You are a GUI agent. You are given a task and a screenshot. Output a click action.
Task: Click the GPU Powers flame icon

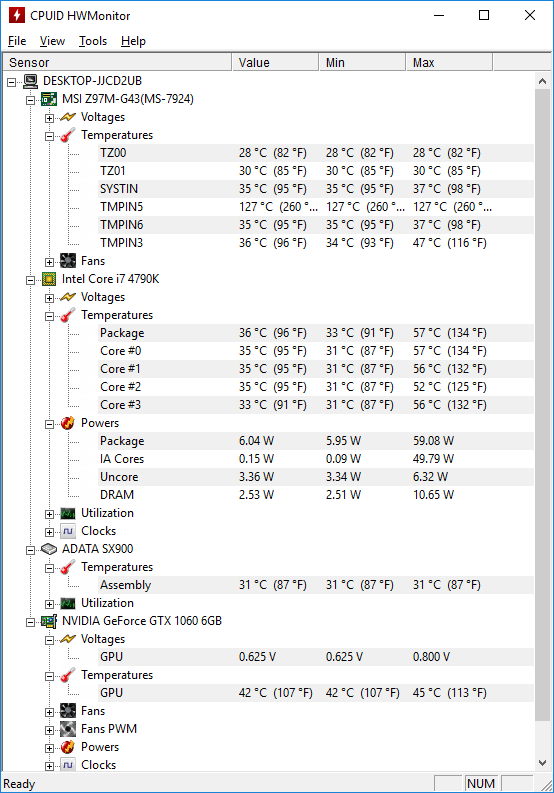point(68,747)
